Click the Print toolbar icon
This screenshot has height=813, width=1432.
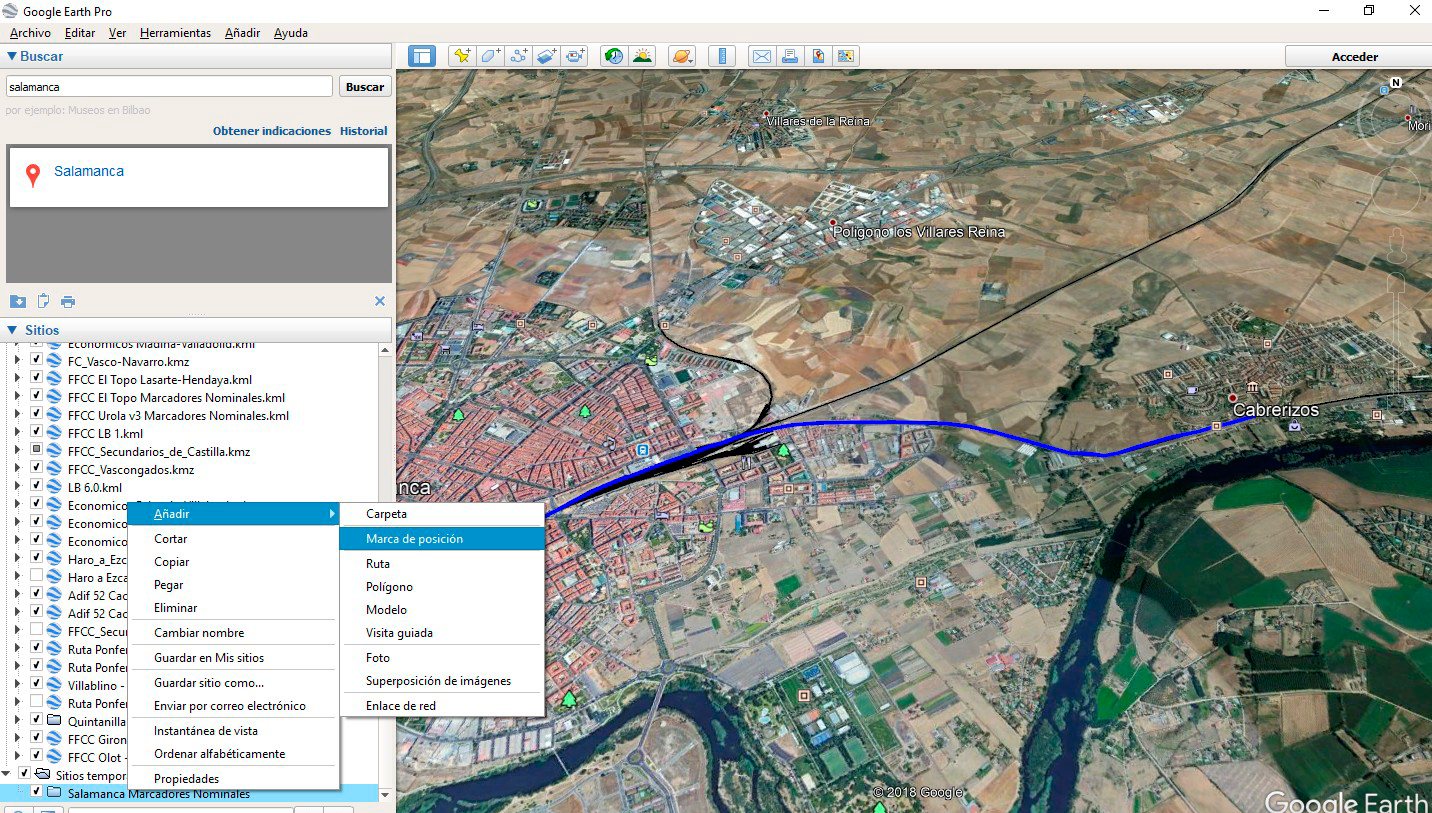tap(790, 56)
